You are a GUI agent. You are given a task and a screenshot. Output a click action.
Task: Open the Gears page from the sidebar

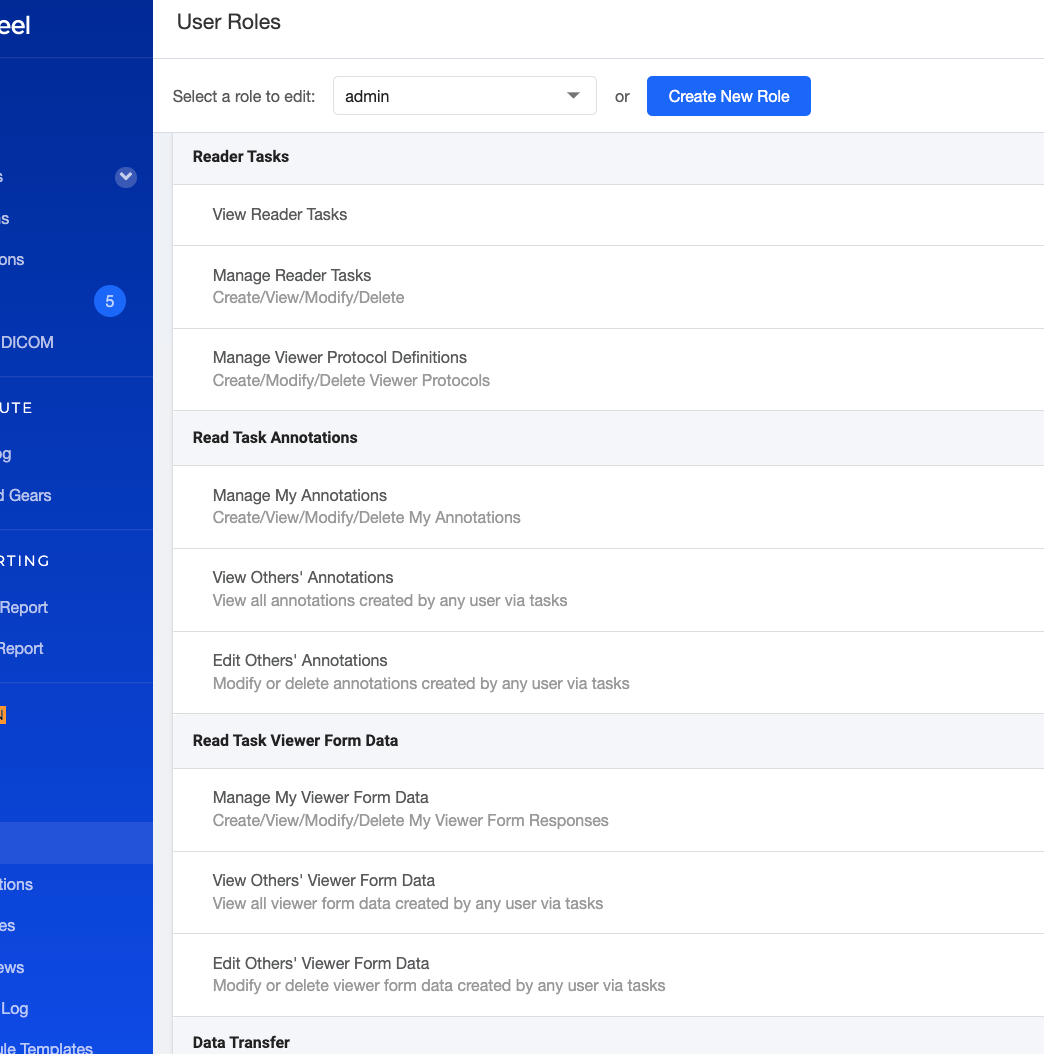point(40,495)
